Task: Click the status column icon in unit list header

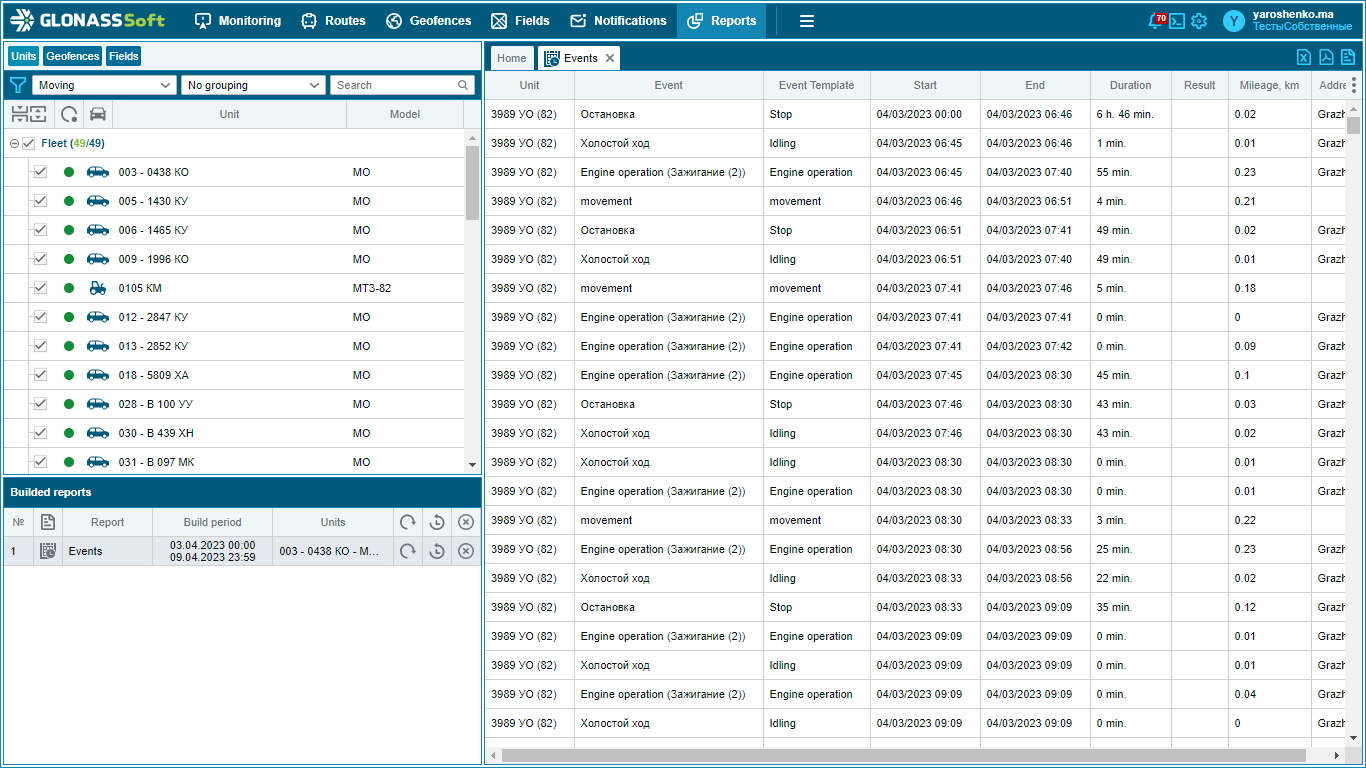Action: (x=69, y=114)
